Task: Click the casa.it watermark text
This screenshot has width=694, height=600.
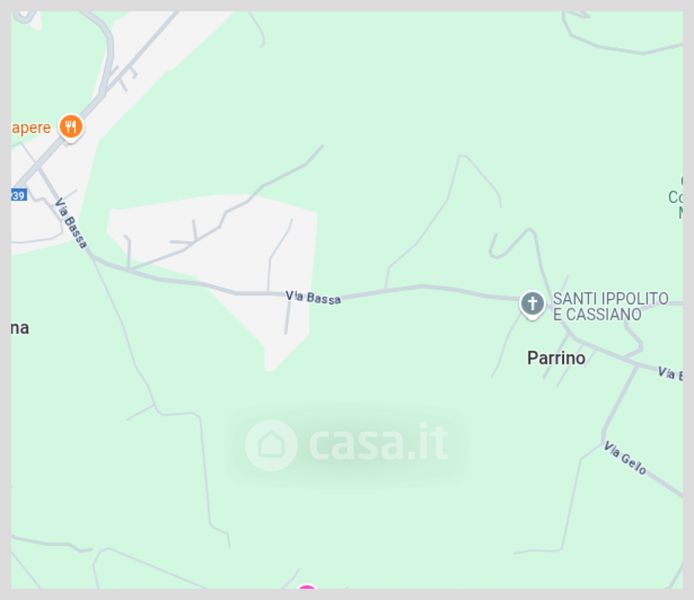Action: click(x=379, y=443)
